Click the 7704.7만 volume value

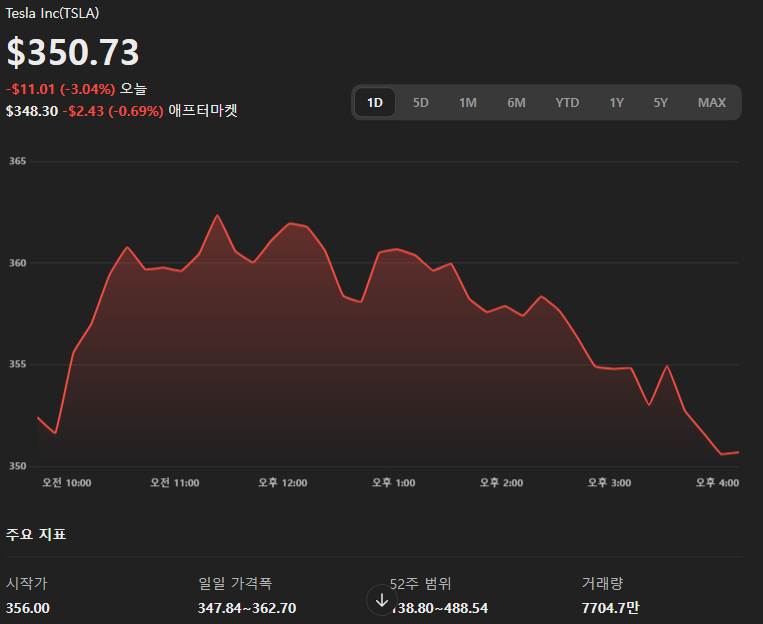click(x=611, y=608)
